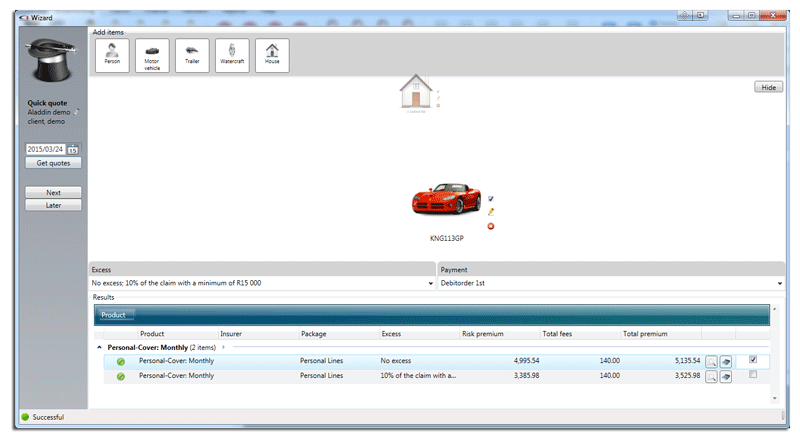
Task: Collapse the Personal-Cover: Monthly group
Action: click(x=99, y=348)
